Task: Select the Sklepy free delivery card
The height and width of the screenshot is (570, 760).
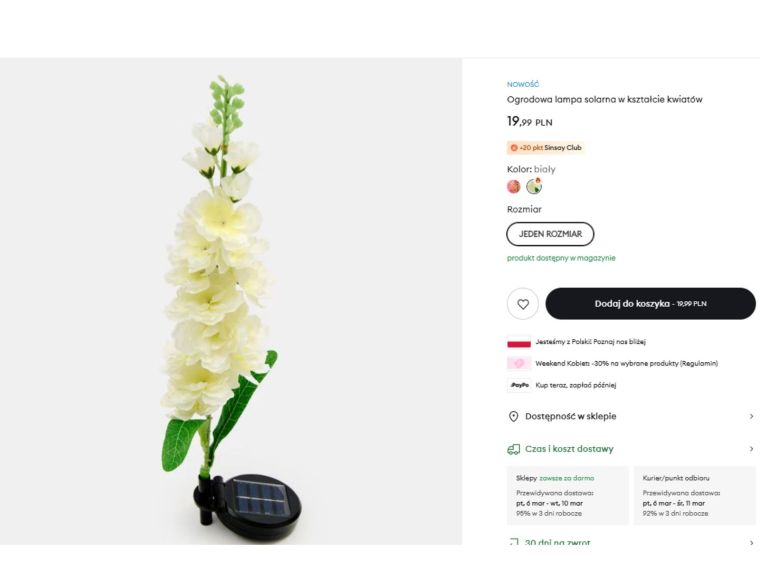Action: [x=568, y=495]
